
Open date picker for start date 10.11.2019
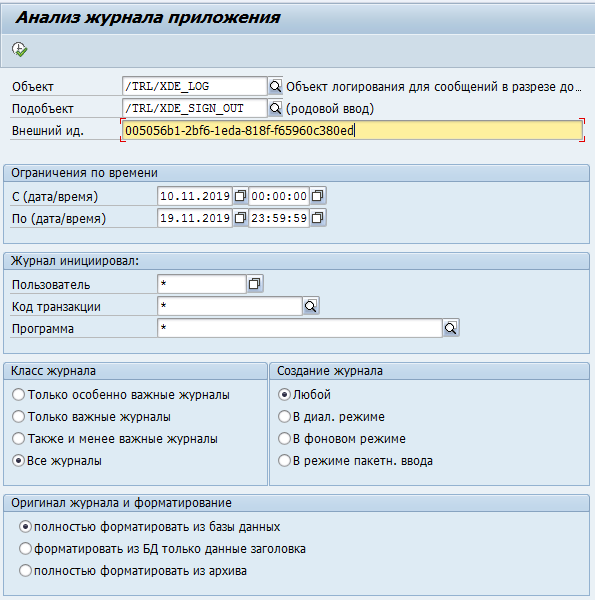pyautogui.click(x=240, y=196)
